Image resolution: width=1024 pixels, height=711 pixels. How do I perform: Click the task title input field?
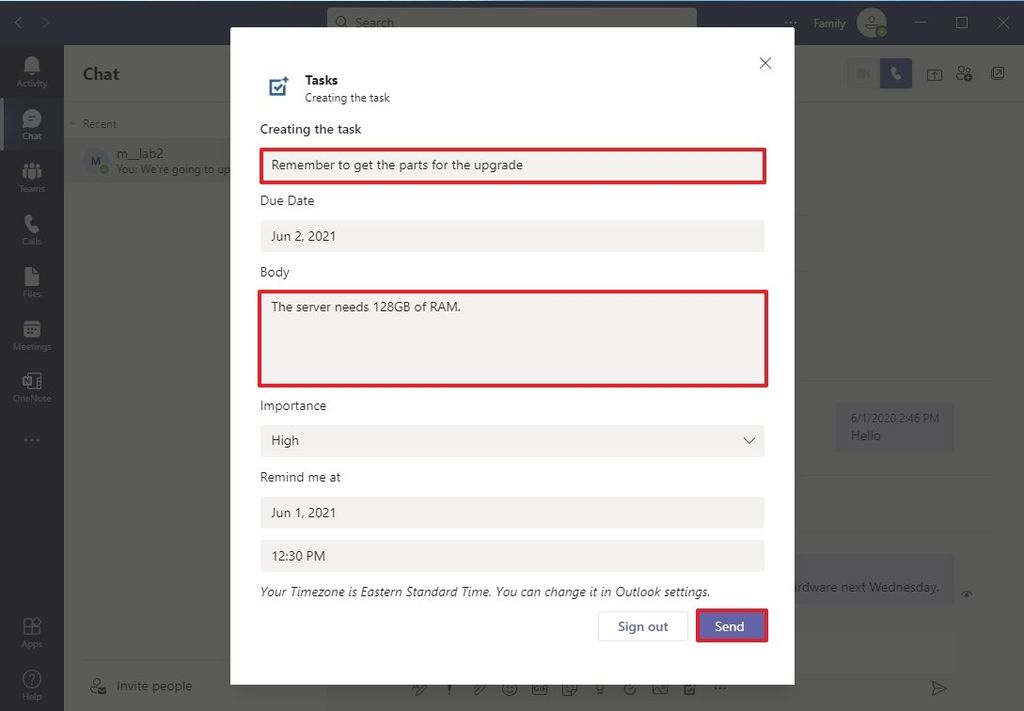pos(512,164)
